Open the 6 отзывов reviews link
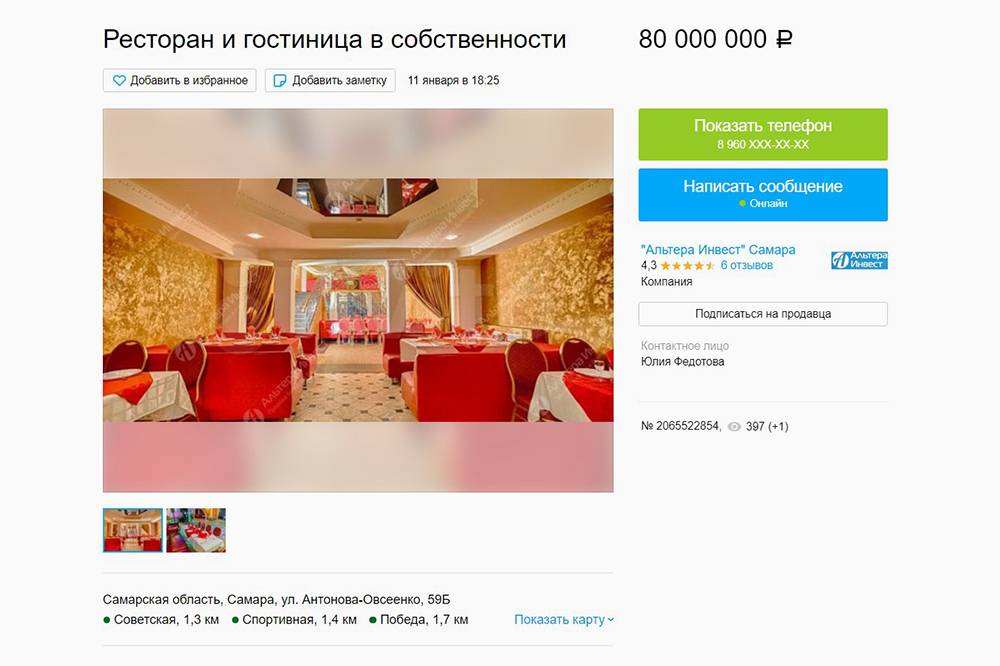1000x666 pixels. (747, 265)
